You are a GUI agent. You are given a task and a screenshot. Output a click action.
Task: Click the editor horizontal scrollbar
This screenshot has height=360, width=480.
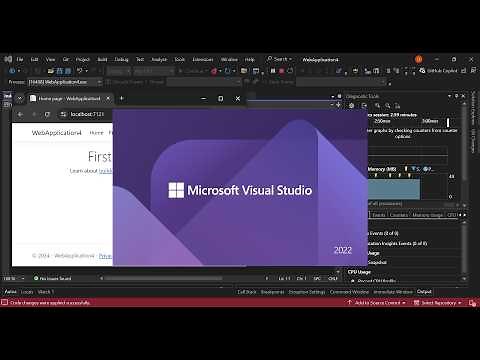tap(163, 278)
